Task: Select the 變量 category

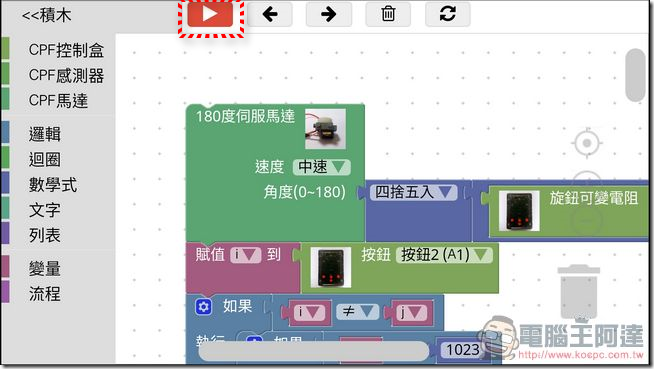Action: point(45,269)
